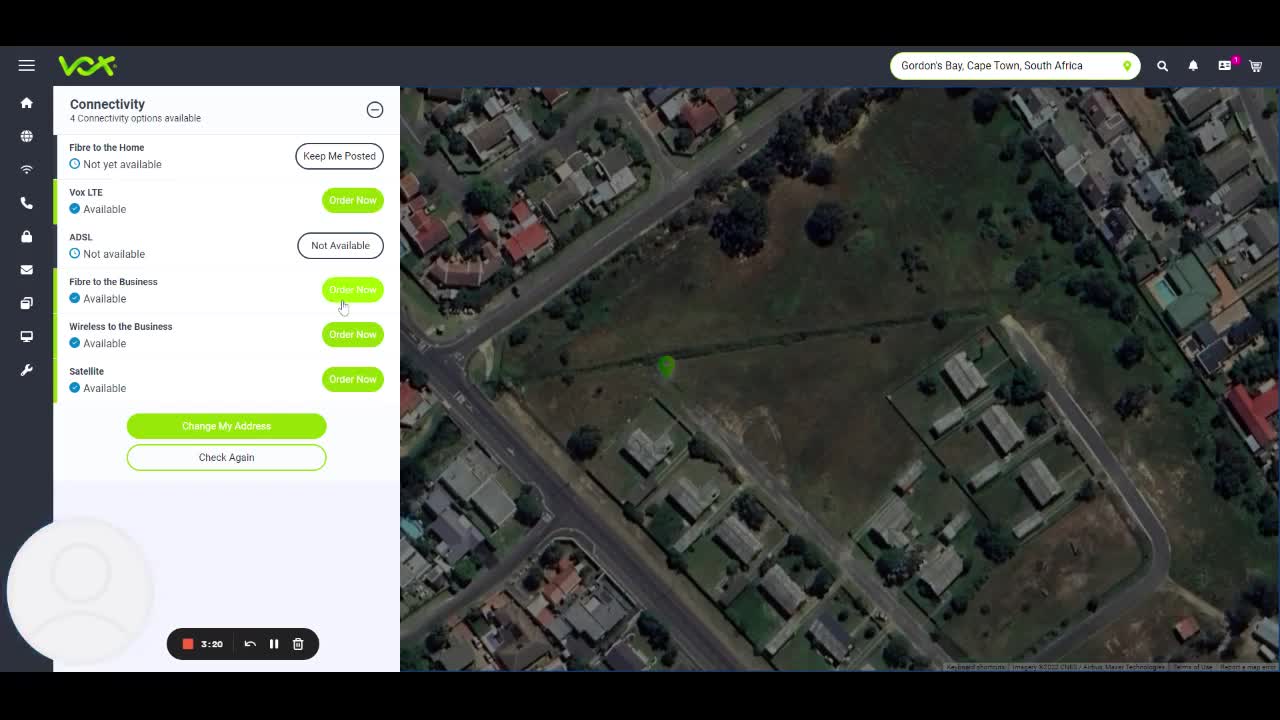Screen dimensions: 1280x720
Task: Click ADSL 'Not available' status text
Action: pyautogui.click(x=114, y=254)
